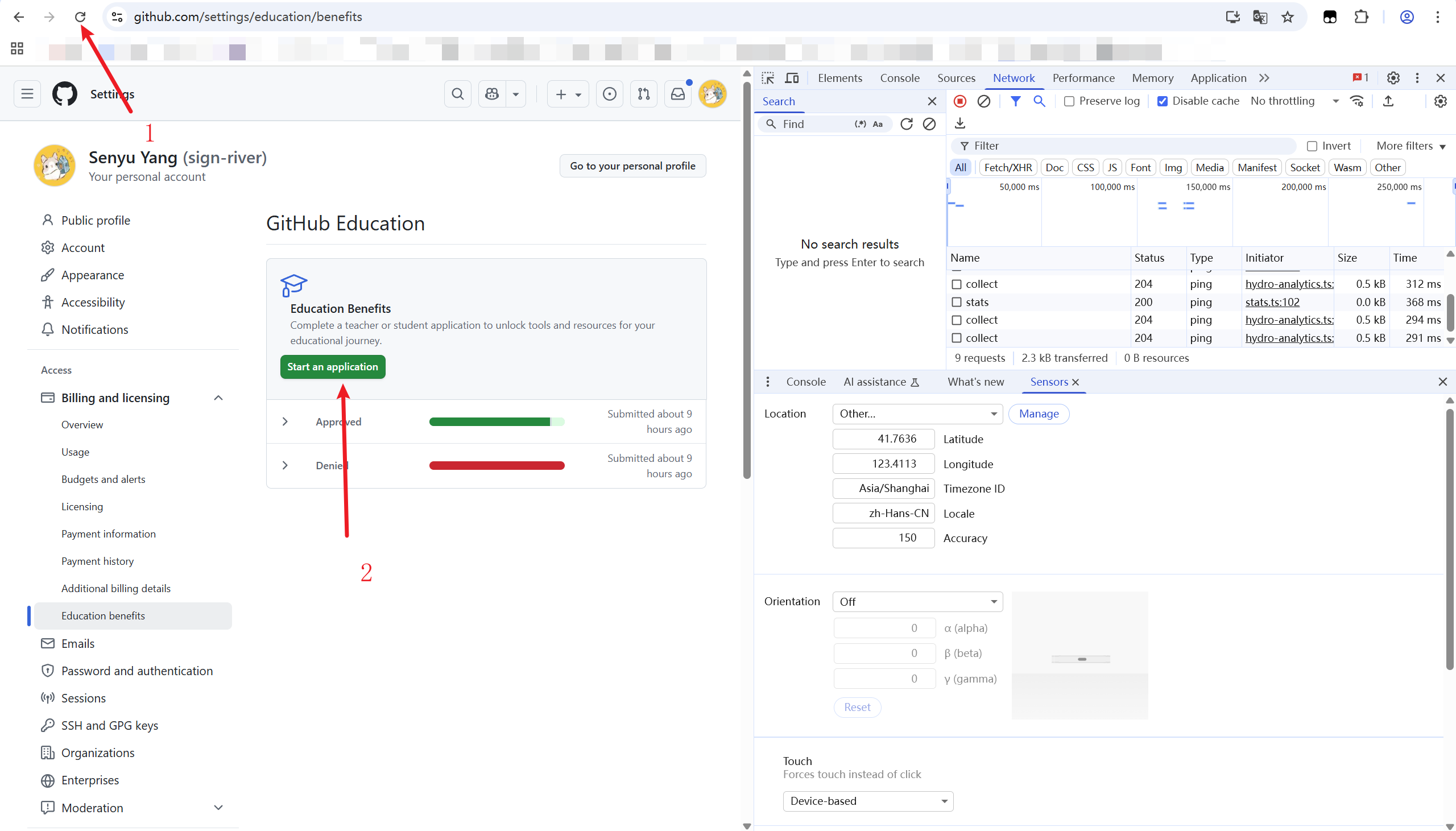Open the stats.ts:102 initiator link
The height and width of the screenshot is (831, 1456).
1272,303
